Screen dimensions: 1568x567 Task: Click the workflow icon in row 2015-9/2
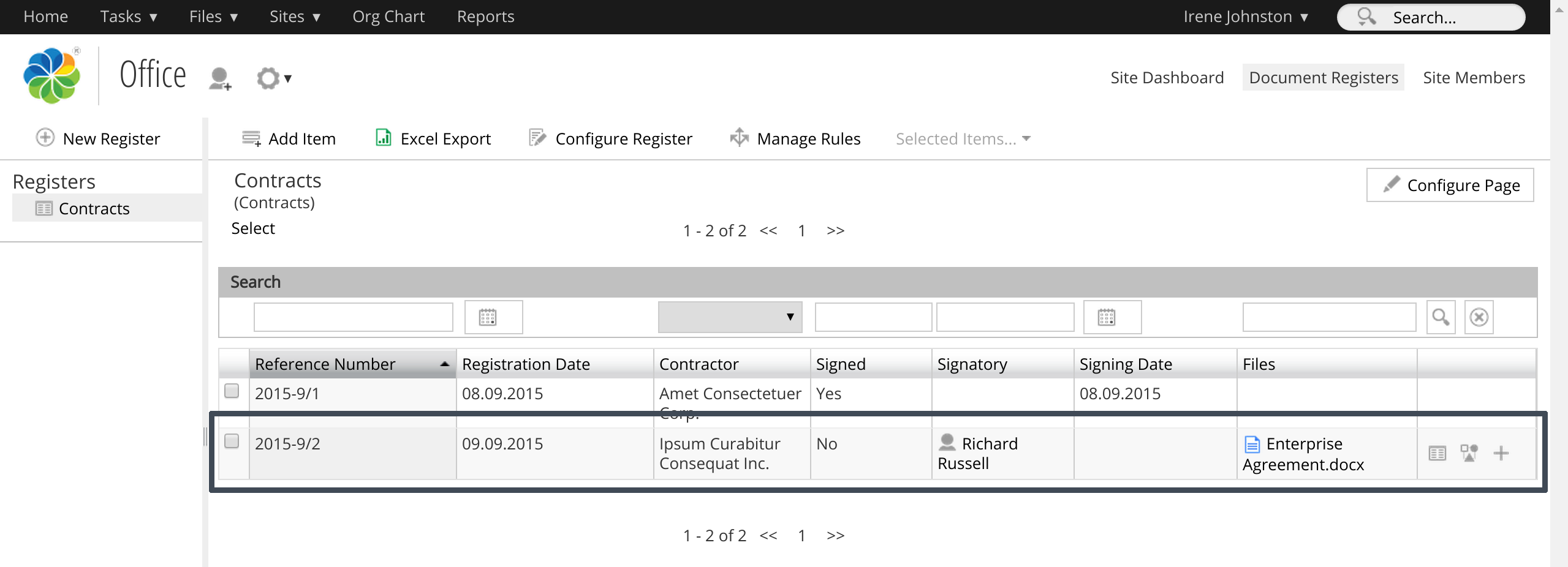click(1469, 454)
